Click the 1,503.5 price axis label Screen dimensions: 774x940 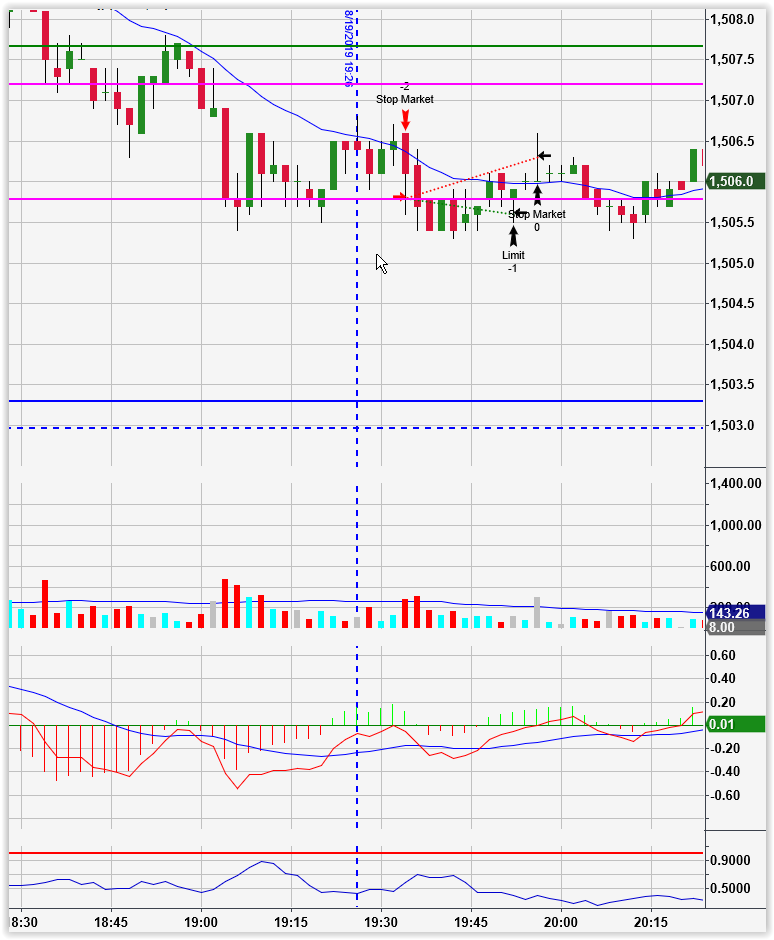732,384
